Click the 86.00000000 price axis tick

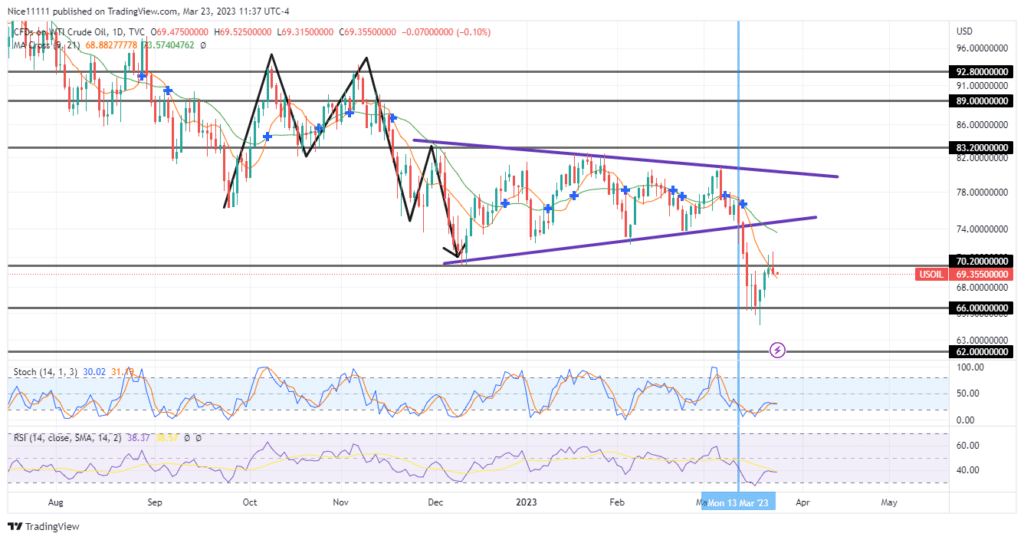point(982,124)
